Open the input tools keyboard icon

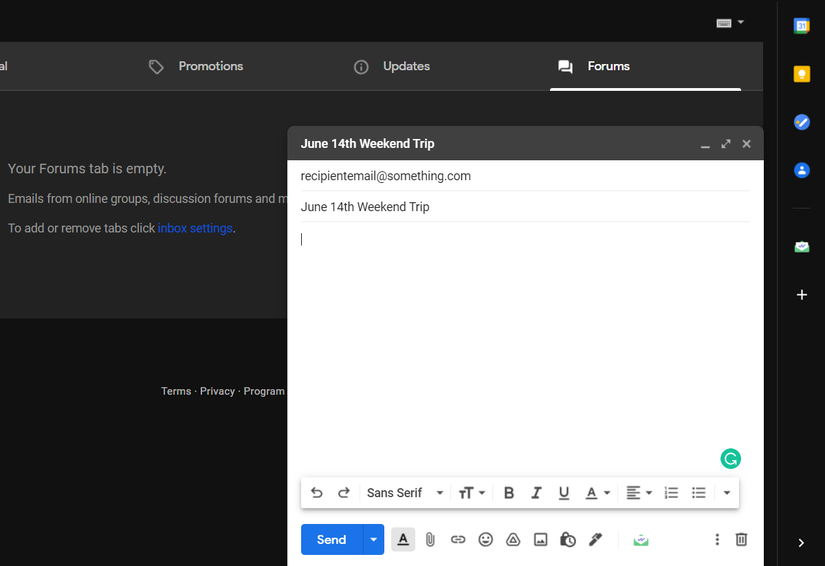[724, 23]
